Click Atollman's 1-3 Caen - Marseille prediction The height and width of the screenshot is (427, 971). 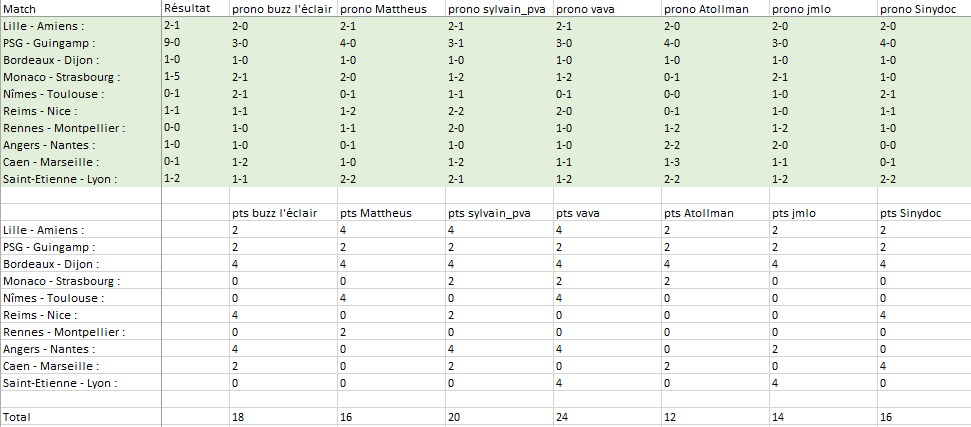pyautogui.click(x=671, y=162)
